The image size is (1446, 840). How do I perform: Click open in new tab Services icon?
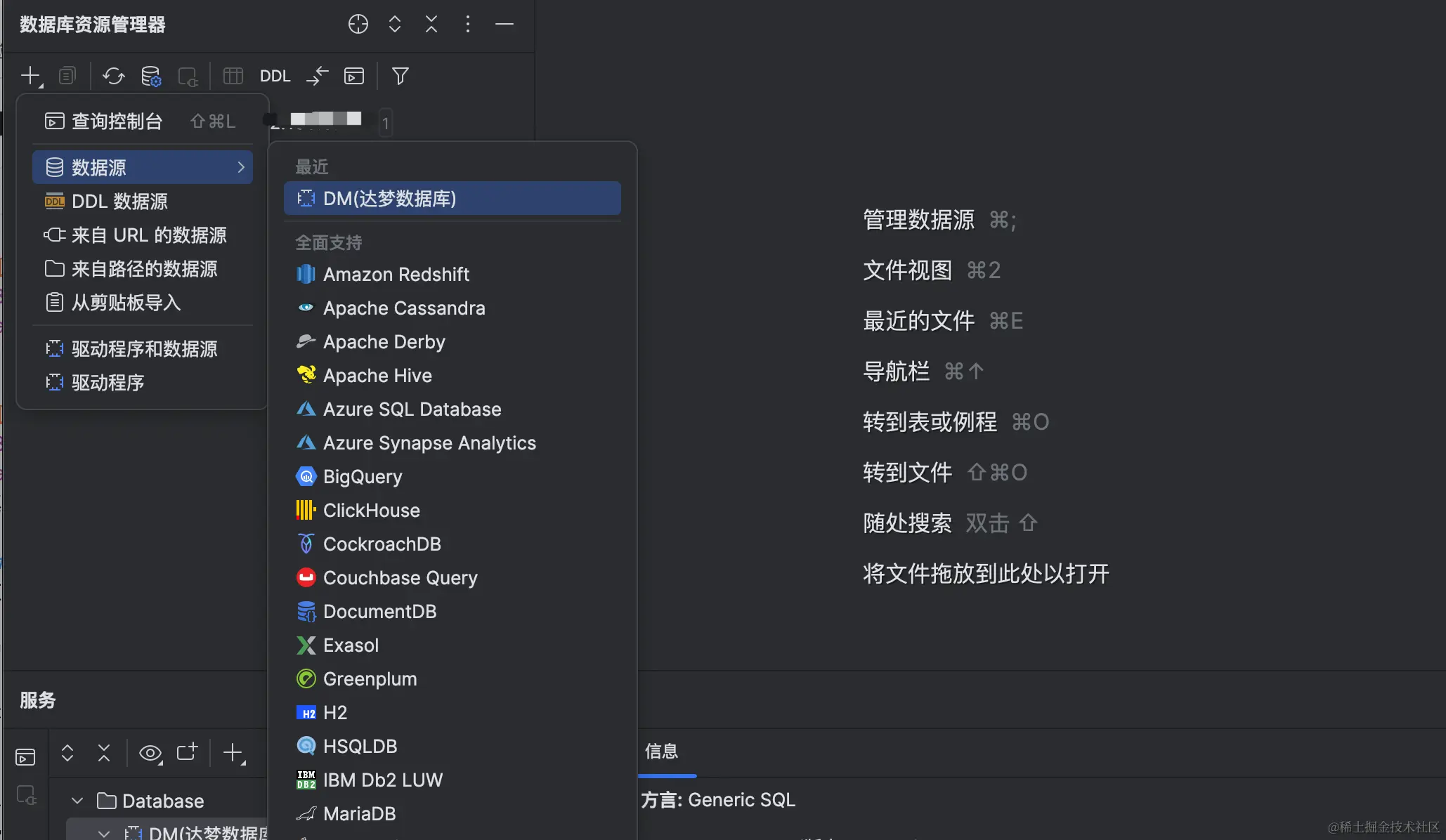tap(187, 752)
